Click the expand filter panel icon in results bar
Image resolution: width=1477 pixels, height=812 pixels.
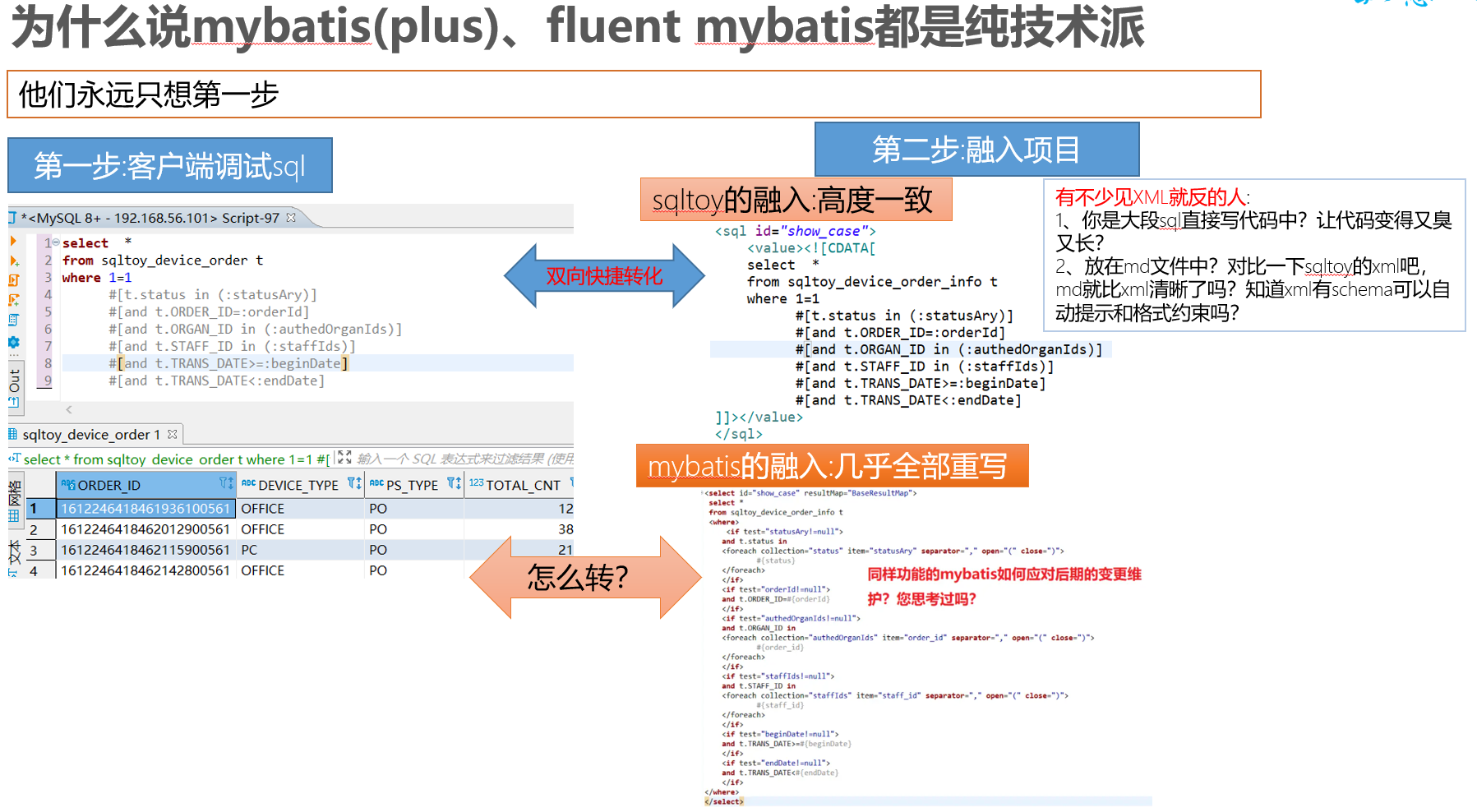(x=343, y=459)
